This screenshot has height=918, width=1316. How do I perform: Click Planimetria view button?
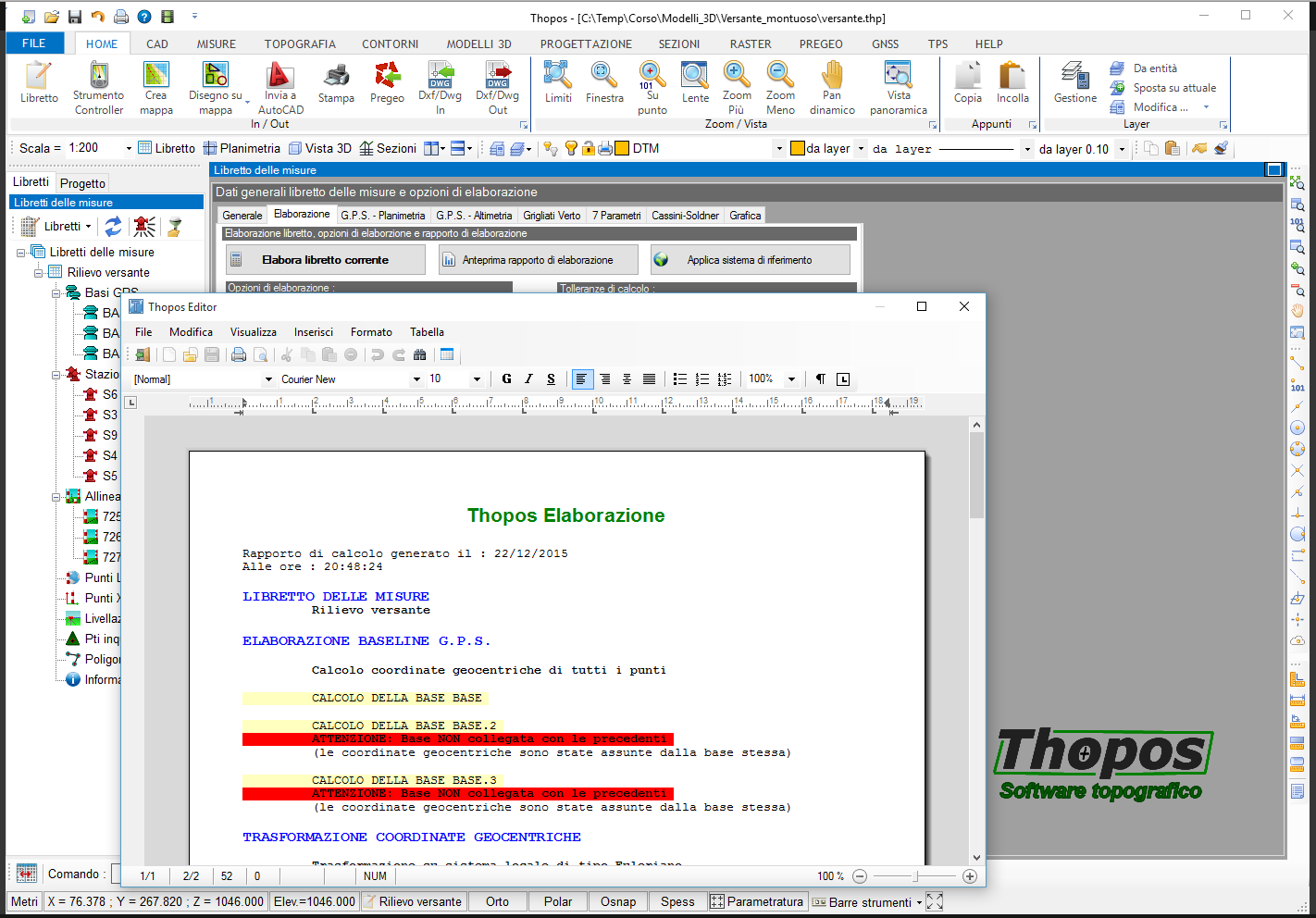point(242,148)
